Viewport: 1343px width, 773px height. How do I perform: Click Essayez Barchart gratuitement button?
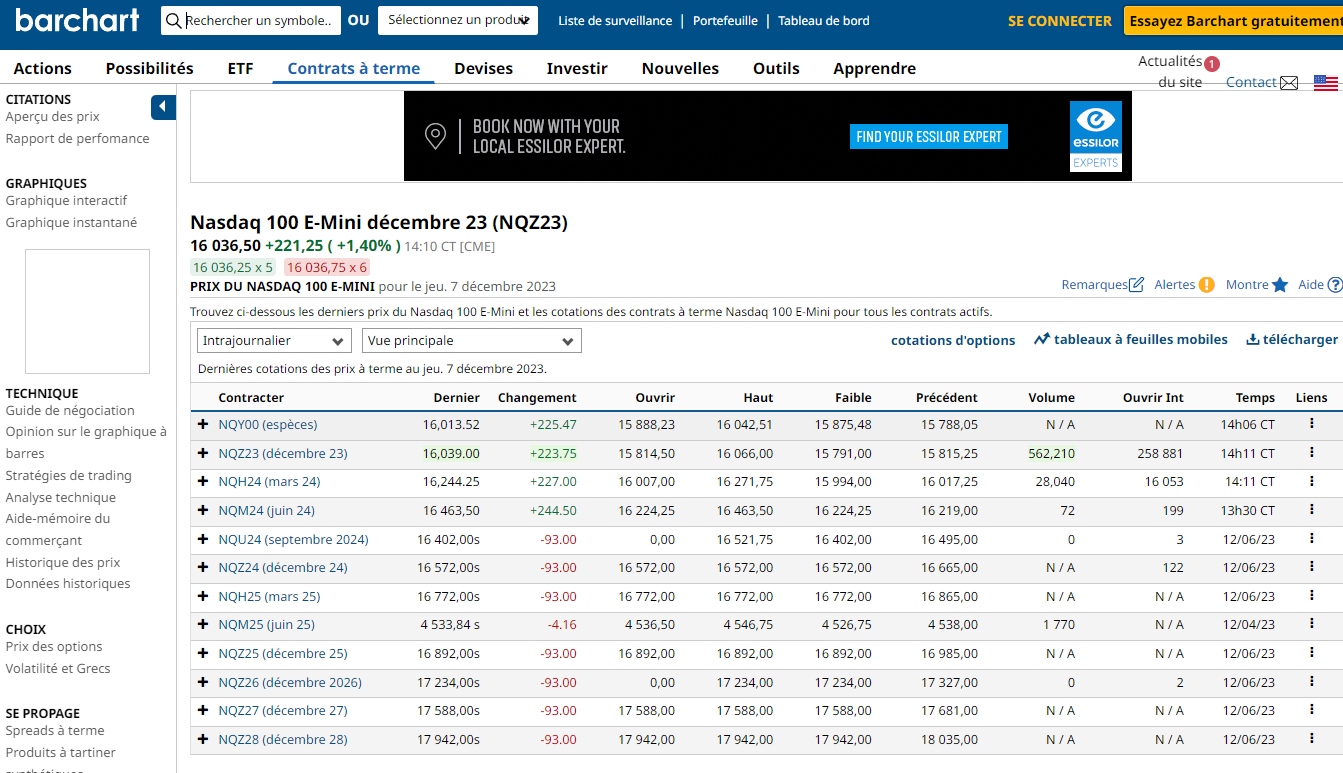click(x=1235, y=21)
